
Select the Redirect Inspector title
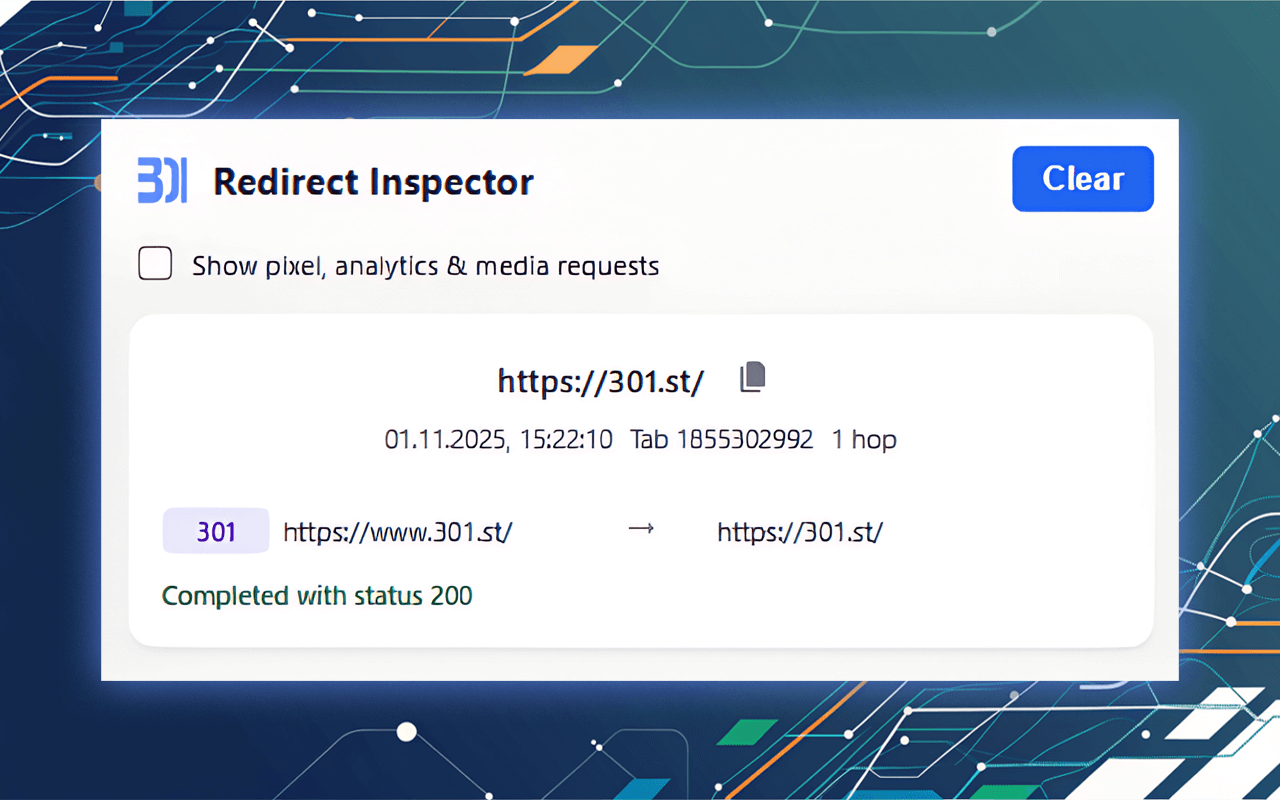372,181
